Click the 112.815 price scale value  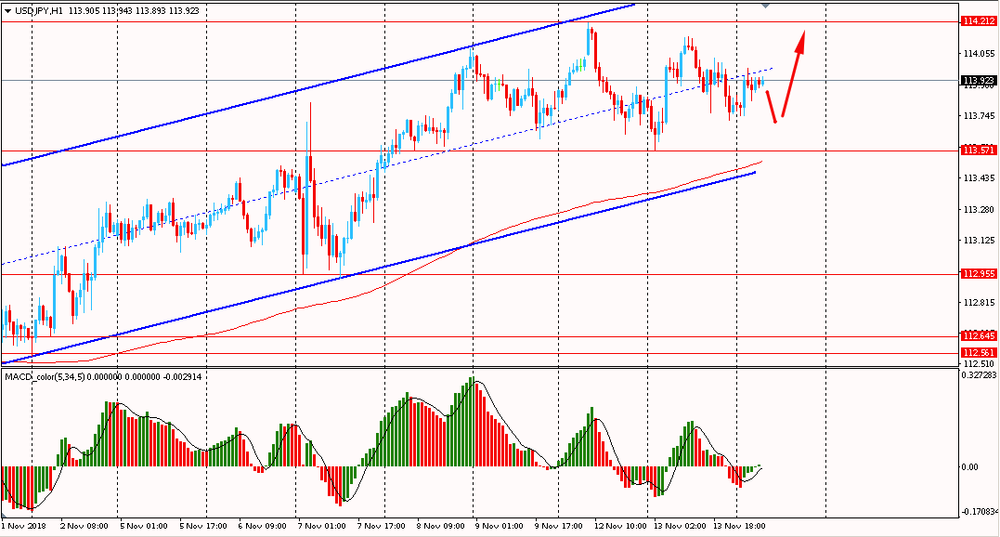[x=978, y=302]
